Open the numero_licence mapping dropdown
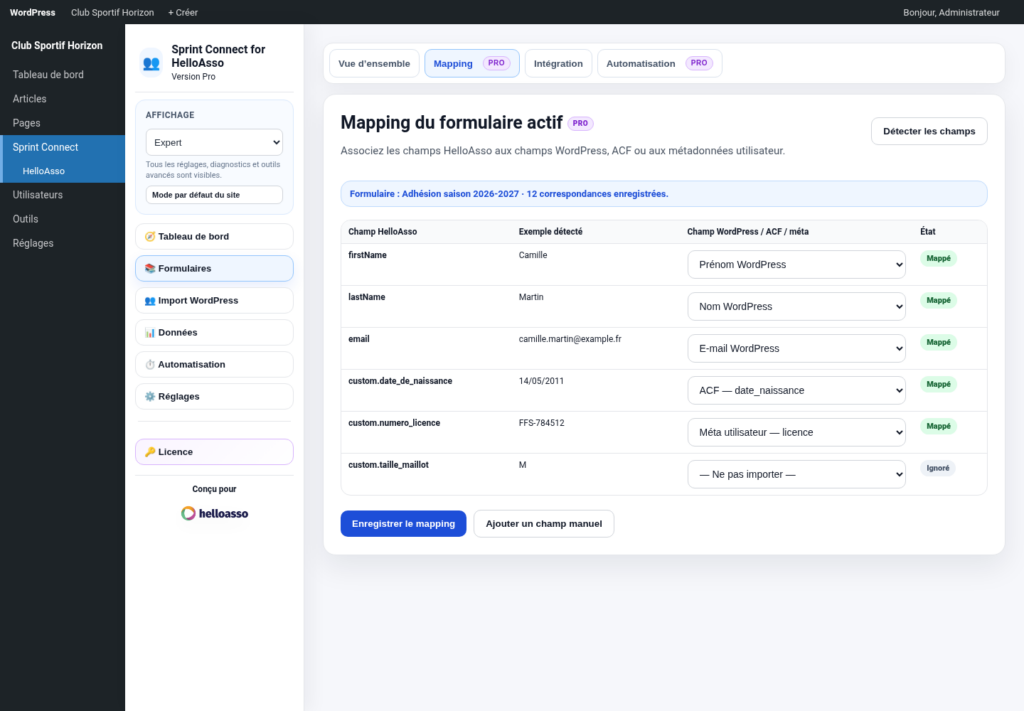1024x711 pixels. [796, 432]
